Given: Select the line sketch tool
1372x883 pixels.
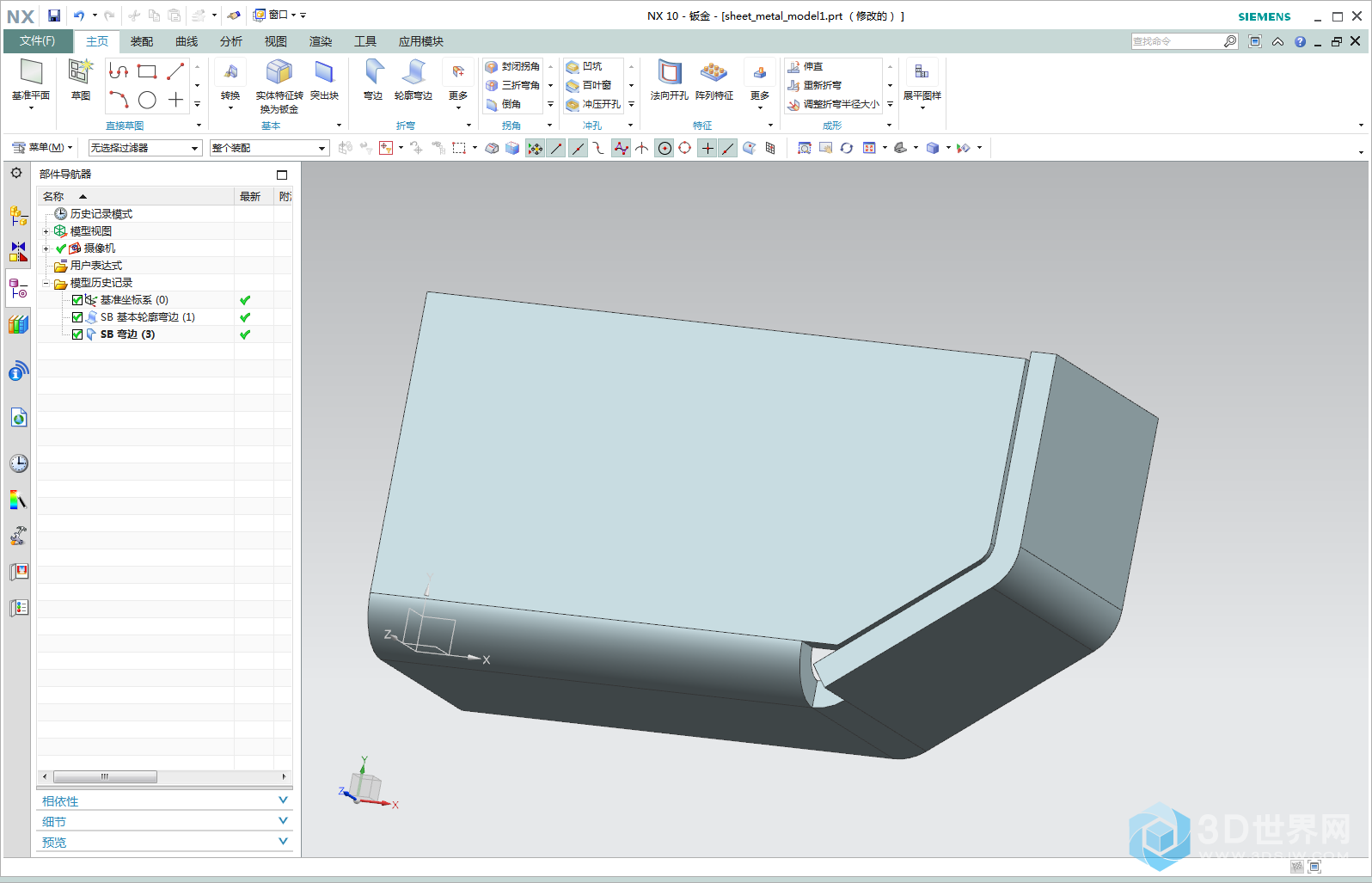Looking at the screenshot, I should point(175,71).
